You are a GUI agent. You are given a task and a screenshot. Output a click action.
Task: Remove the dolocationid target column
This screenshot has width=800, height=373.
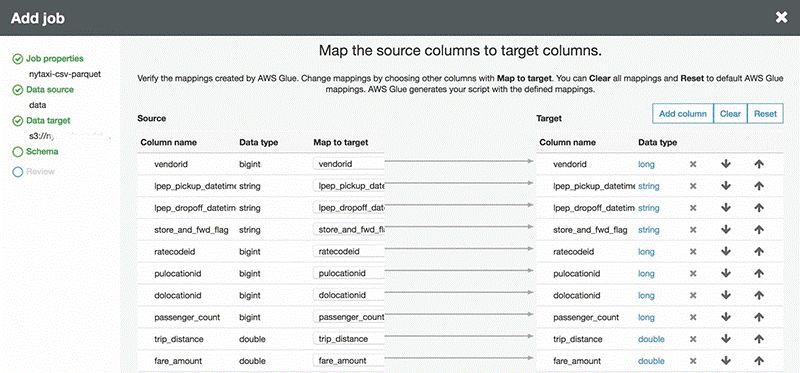click(693, 295)
